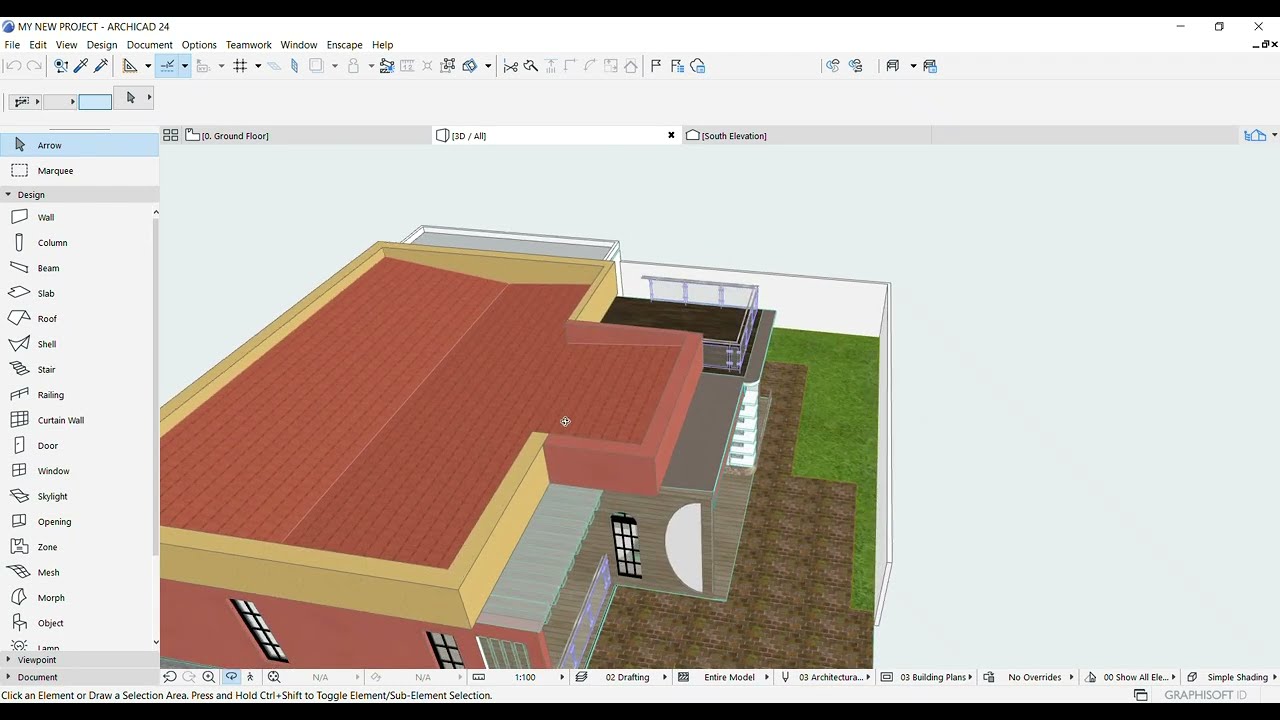Click the Split scissors icon
The height and width of the screenshot is (720, 1280).
[x=511, y=66]
